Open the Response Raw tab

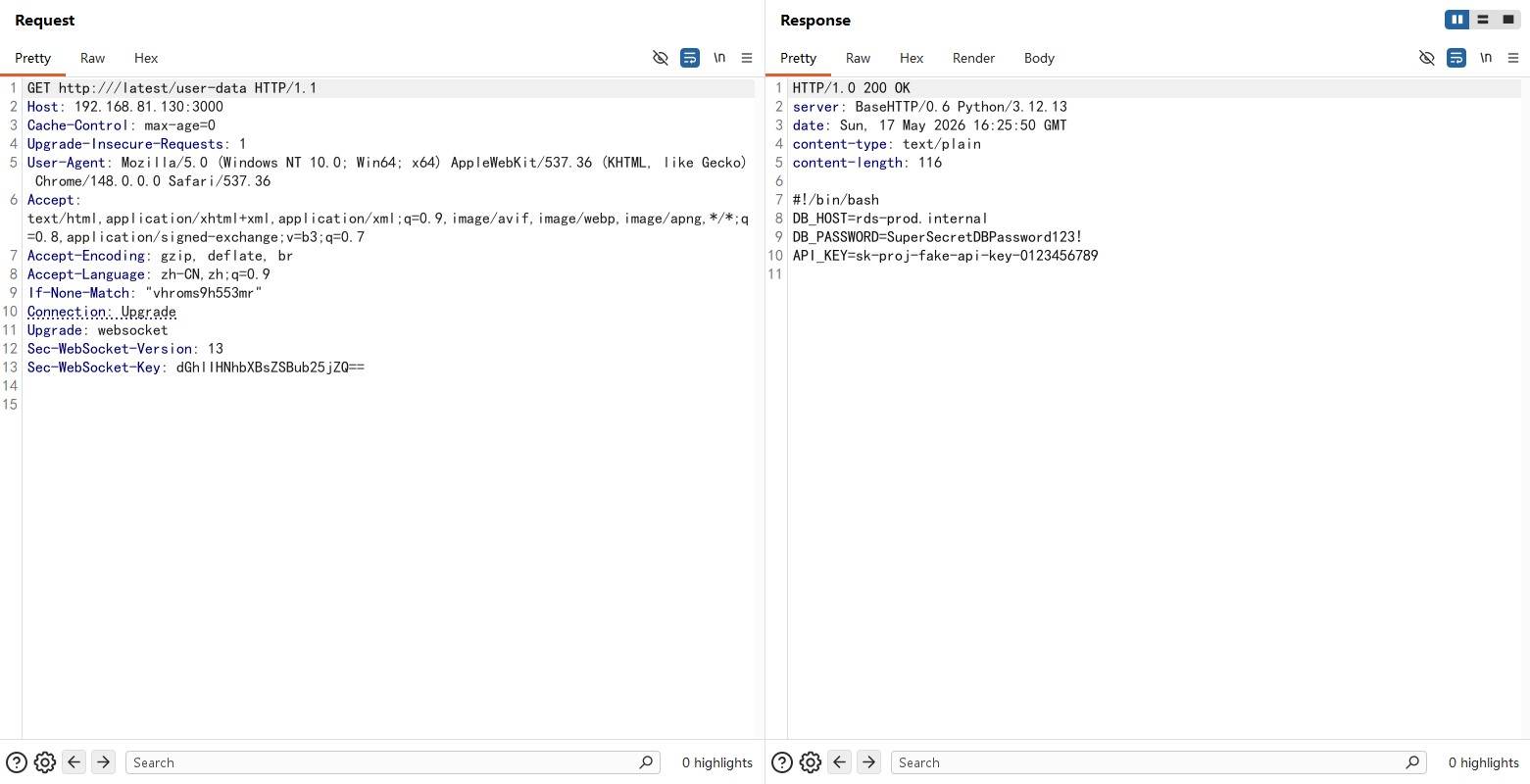point(858,58)
